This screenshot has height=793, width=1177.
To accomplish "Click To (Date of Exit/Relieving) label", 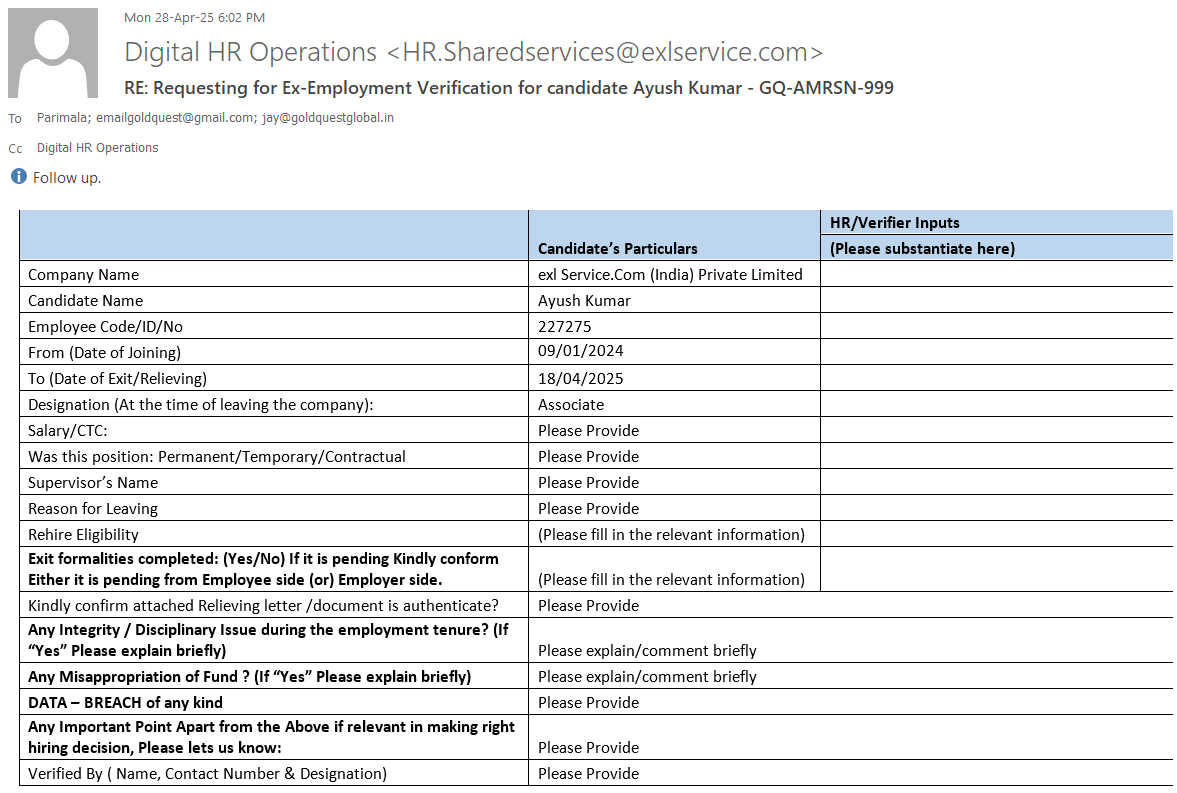I will [117, 378].
